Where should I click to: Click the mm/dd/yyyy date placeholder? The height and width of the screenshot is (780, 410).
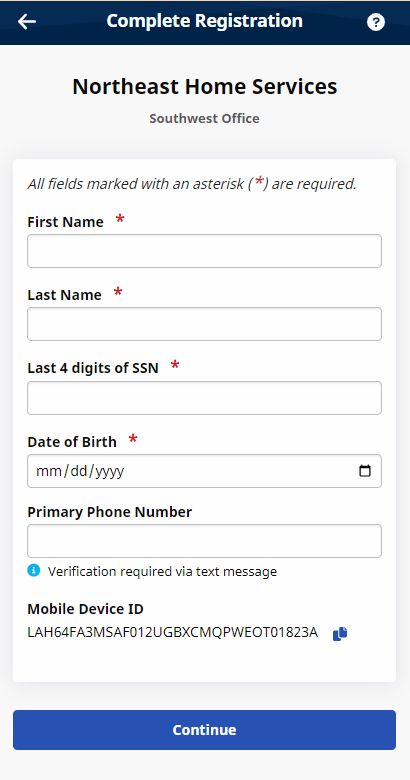80,471
